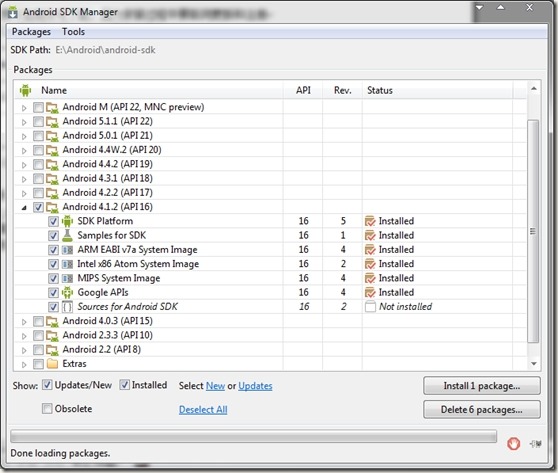Click the folder icon beside Android 4.4.2
The width and height of the screenshot is (558, 473).
pyautogui.click(x=52, y=164)
